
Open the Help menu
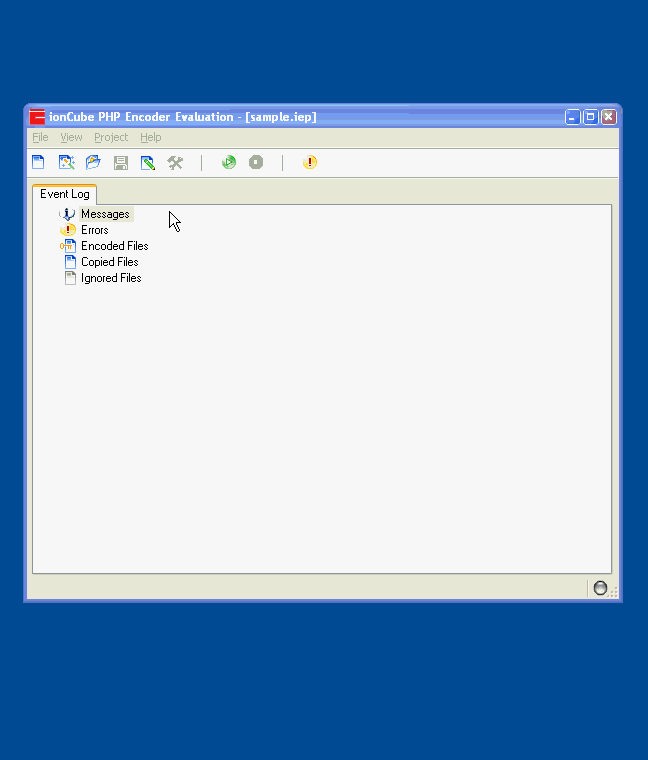coord(151,138)
